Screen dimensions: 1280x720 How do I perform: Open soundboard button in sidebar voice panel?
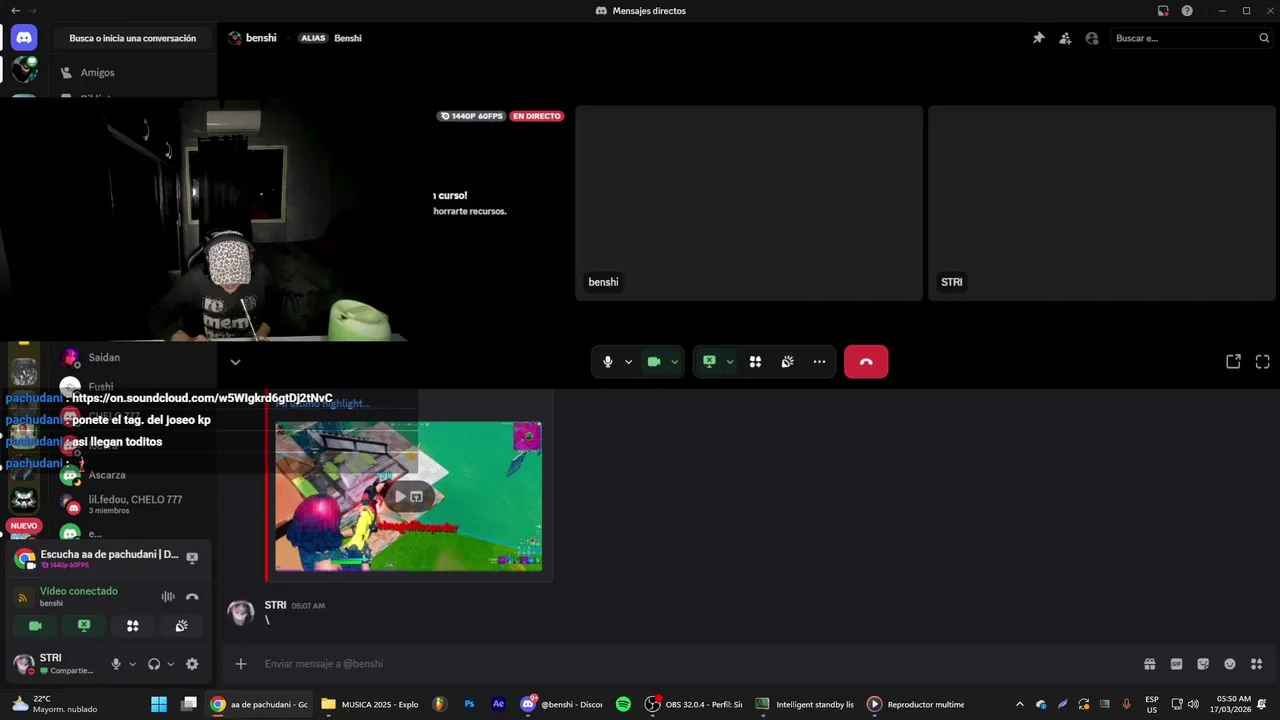coord(181,626)
